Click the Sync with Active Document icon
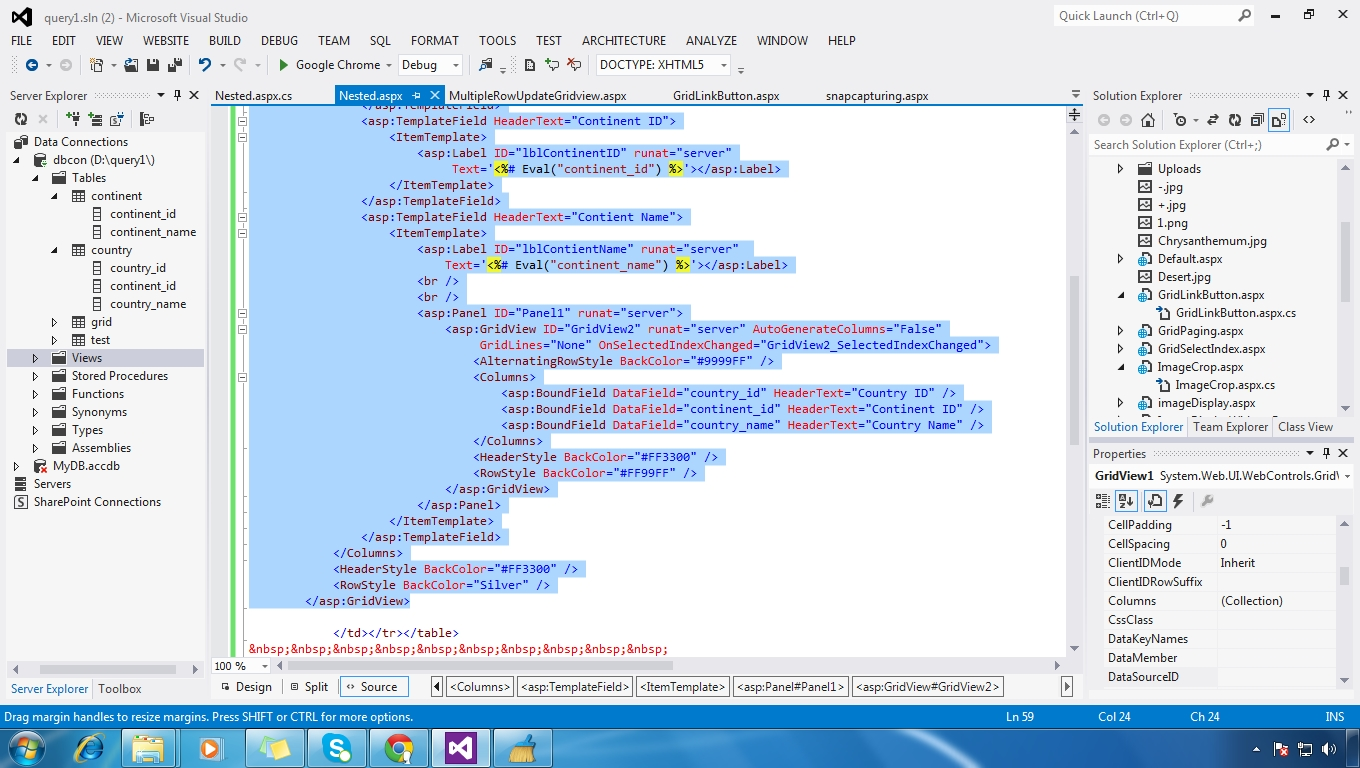The height and width of the screenshot is (768, 1360). [1211, 120]
